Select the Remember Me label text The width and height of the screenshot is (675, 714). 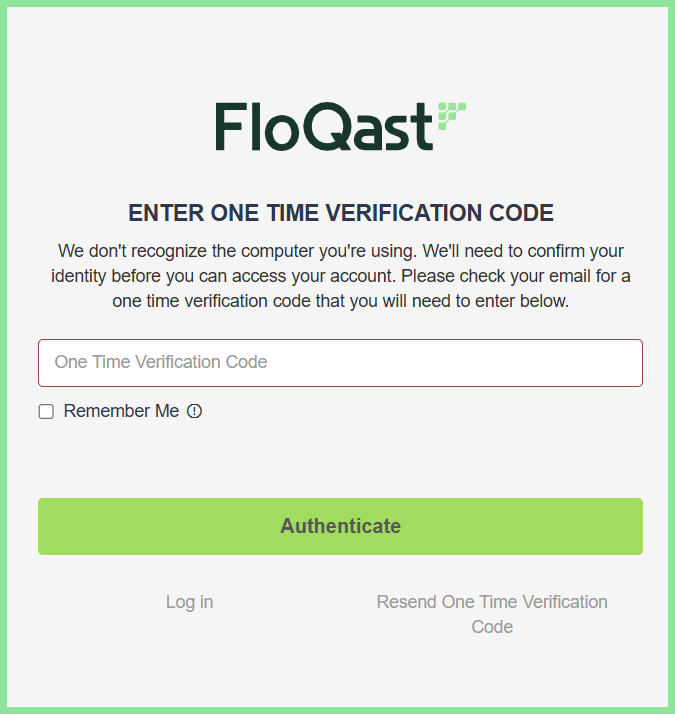[121, 411]
